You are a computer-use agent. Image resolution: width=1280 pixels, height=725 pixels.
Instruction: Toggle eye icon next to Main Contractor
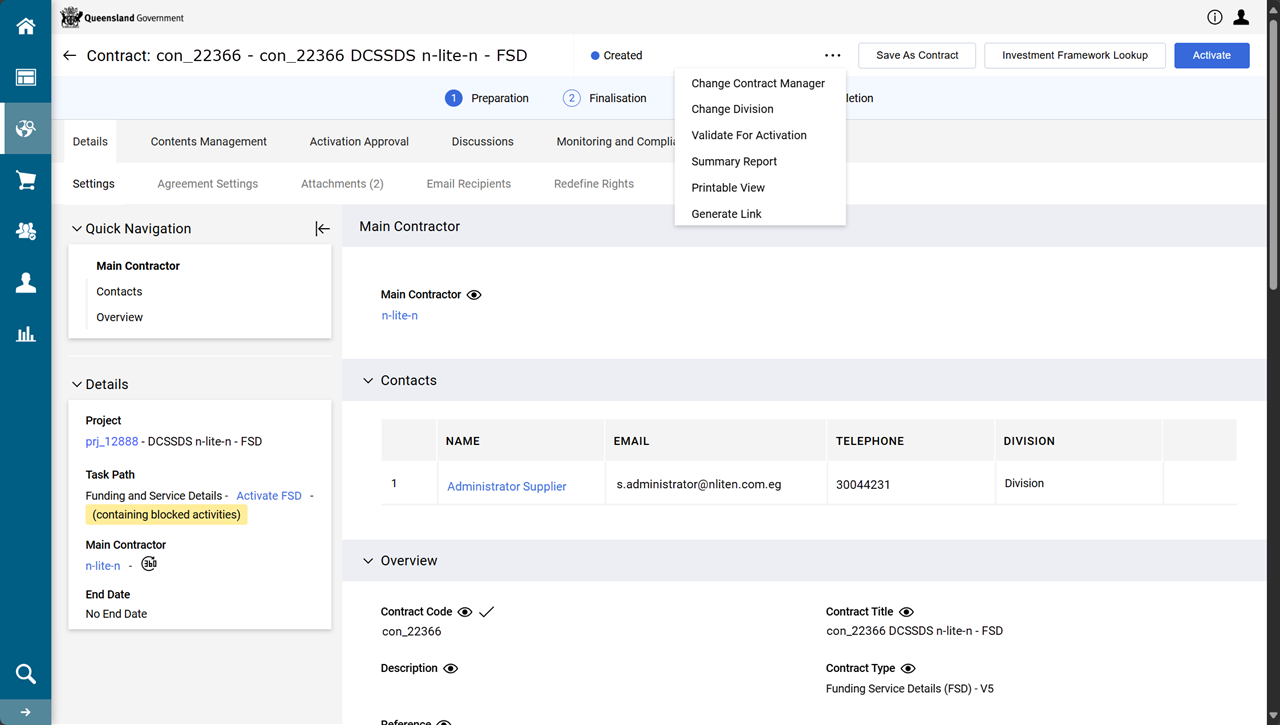[x=474, y=295]
